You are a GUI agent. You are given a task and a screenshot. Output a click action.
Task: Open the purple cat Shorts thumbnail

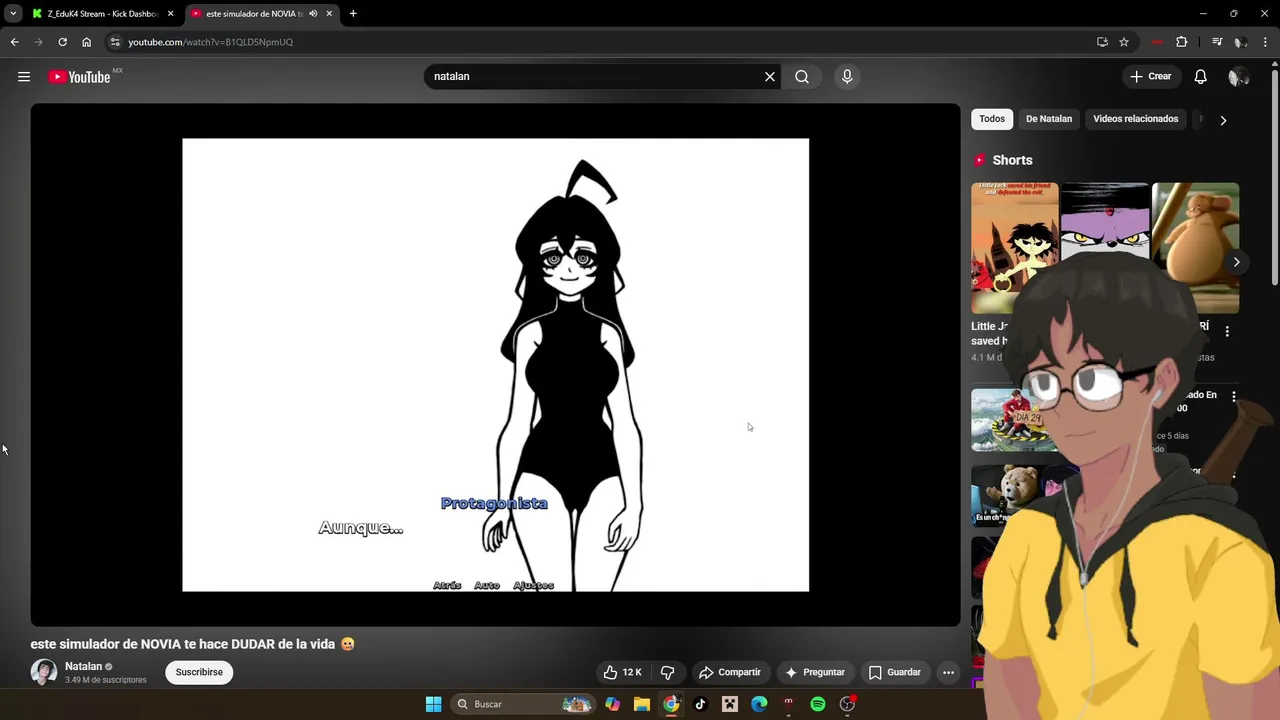pos(1105,225)
